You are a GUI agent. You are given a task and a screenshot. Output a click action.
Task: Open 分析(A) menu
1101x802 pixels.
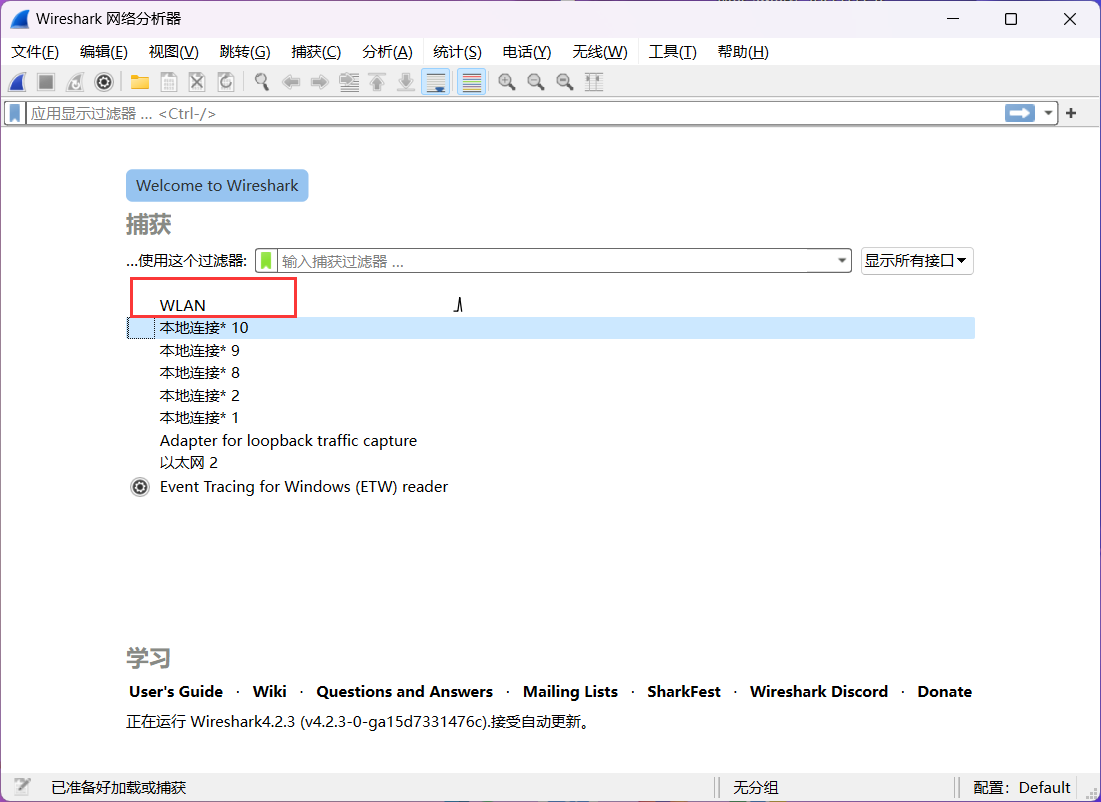coord(387,52)
